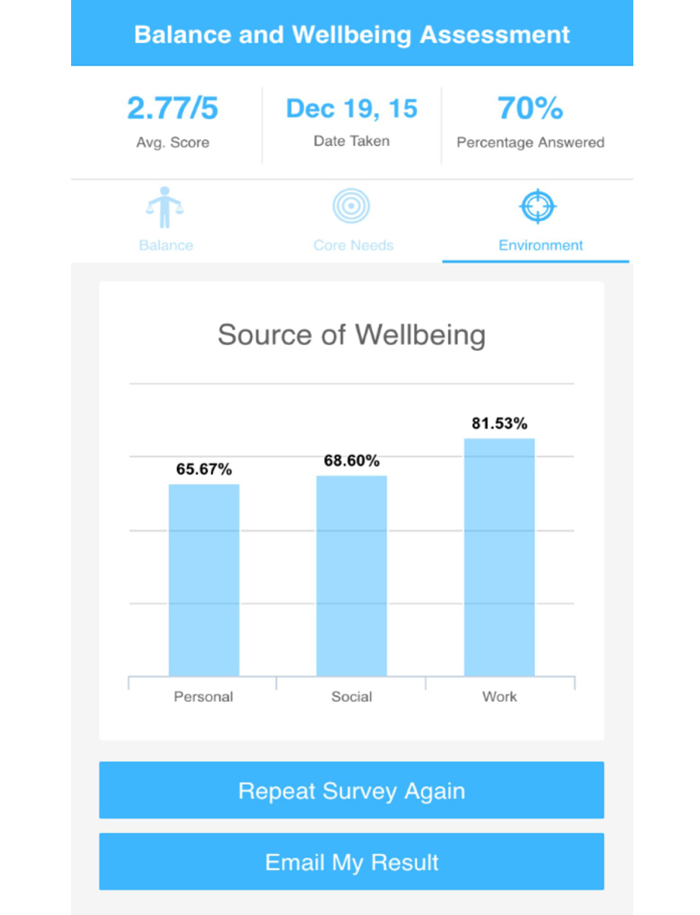Image resolution: width=700 pixels, height=915 pixels.
Task: Click the Core Needs concentric circles icon
Action: (352, 207)
